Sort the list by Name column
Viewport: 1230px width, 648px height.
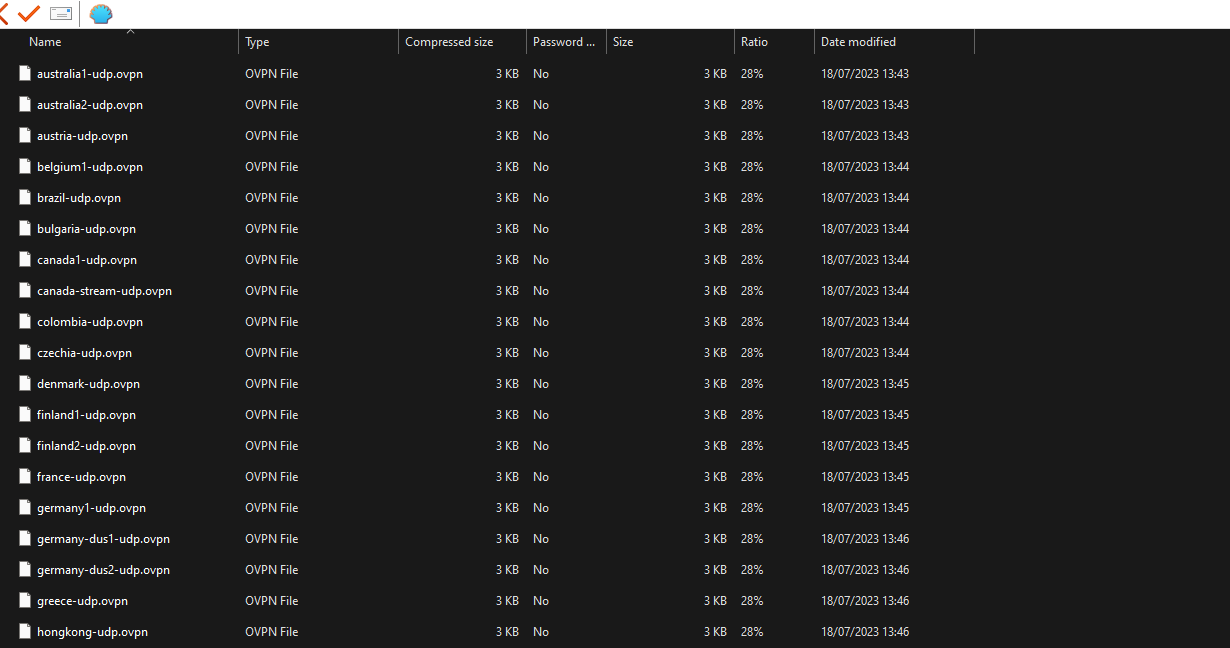point(45,41)
